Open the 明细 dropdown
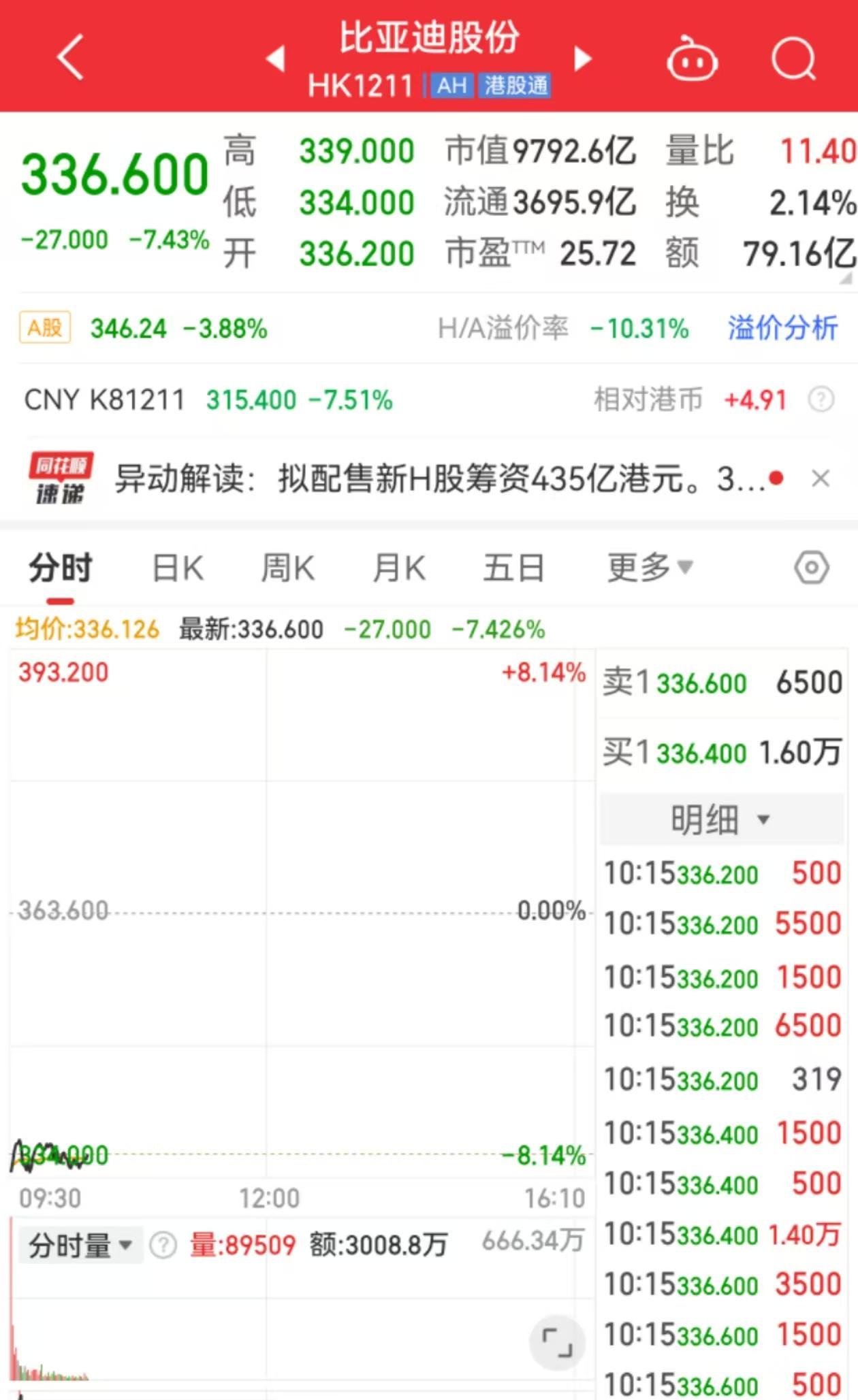Screen dimensions: 858x1400 [720, 819]
